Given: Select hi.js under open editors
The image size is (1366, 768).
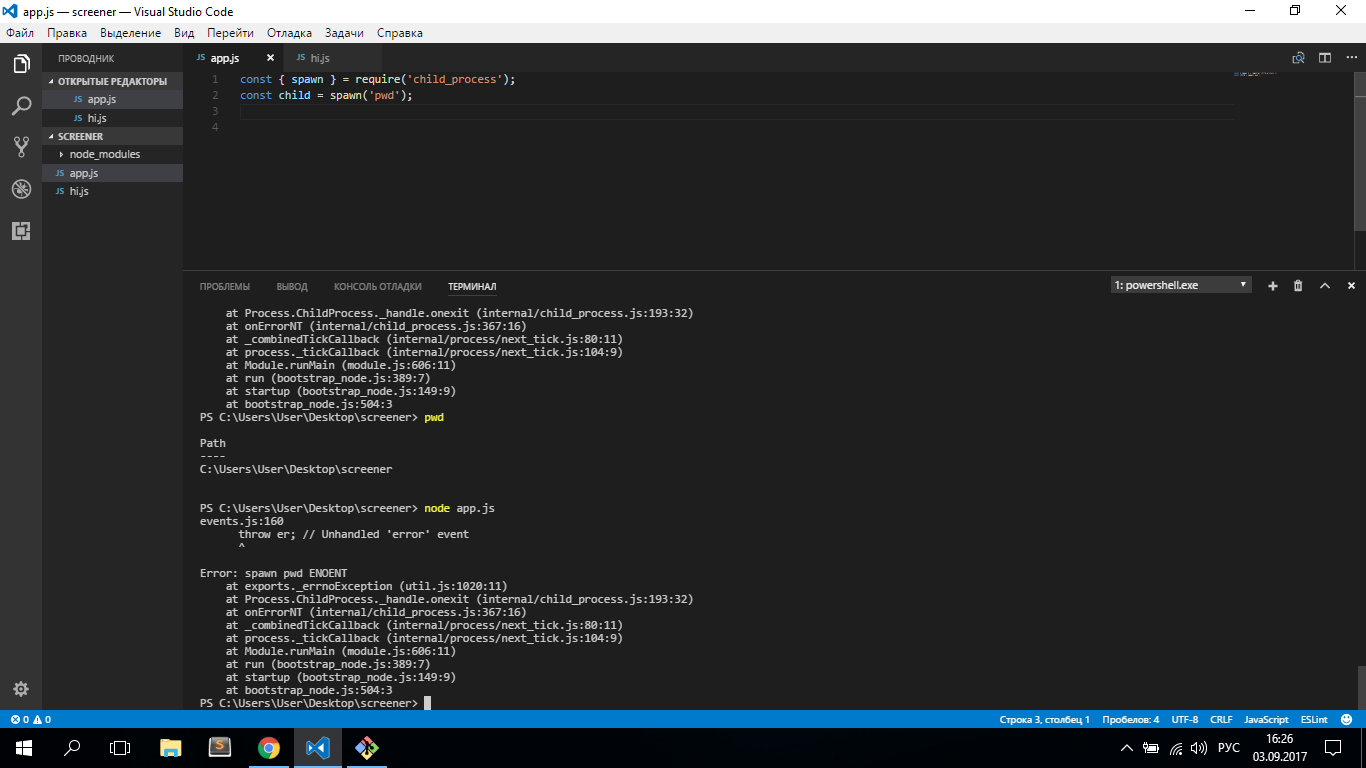Looking at the screenshot, I should click(112, 118).
